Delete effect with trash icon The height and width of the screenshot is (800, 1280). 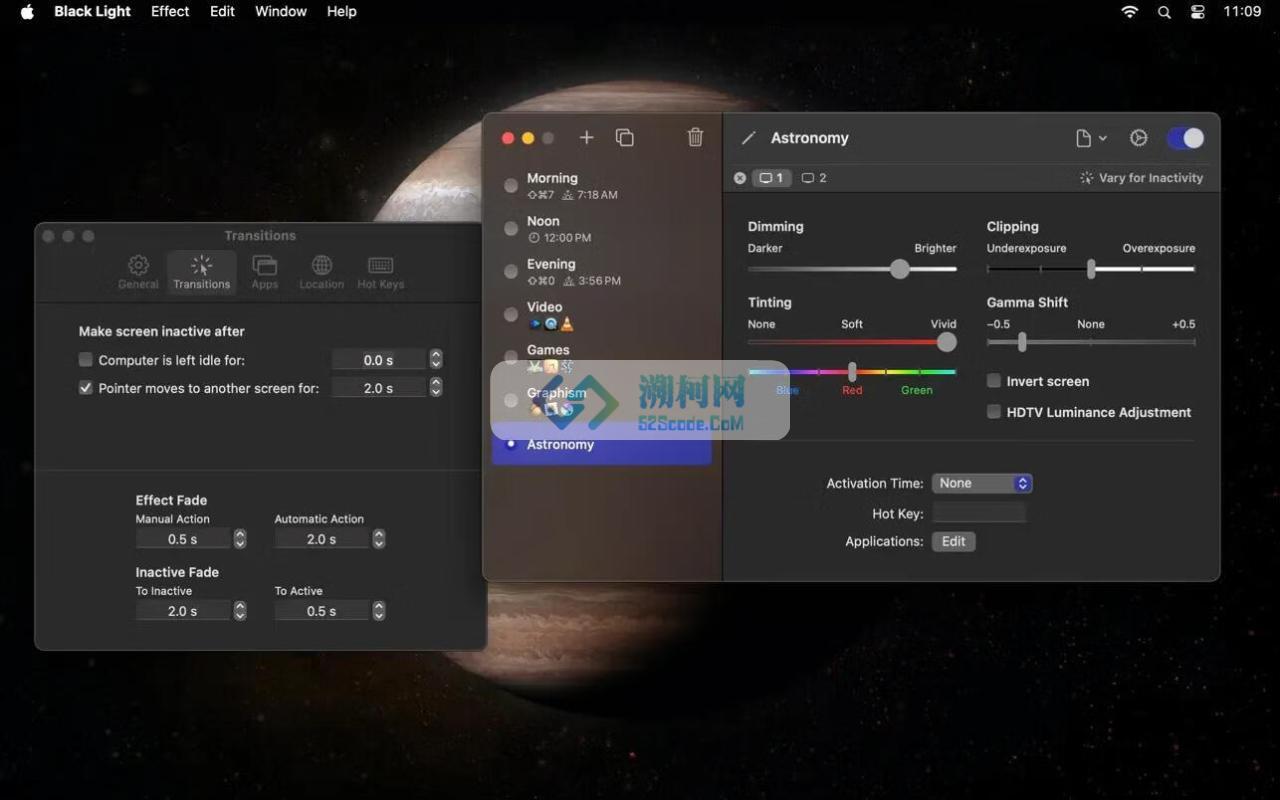(x=695, y=137)
